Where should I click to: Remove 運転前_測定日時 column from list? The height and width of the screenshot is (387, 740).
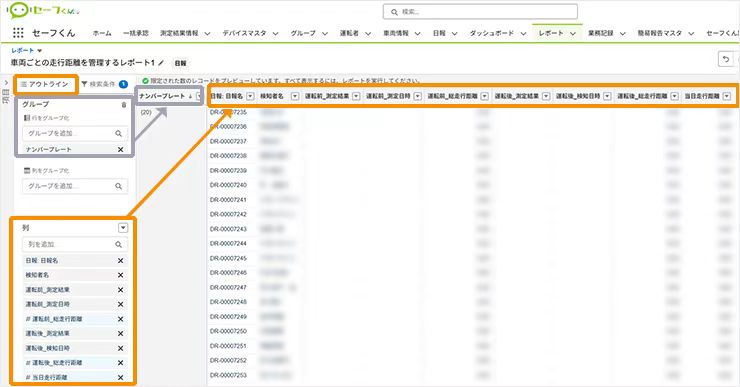(x=120, y=304)
